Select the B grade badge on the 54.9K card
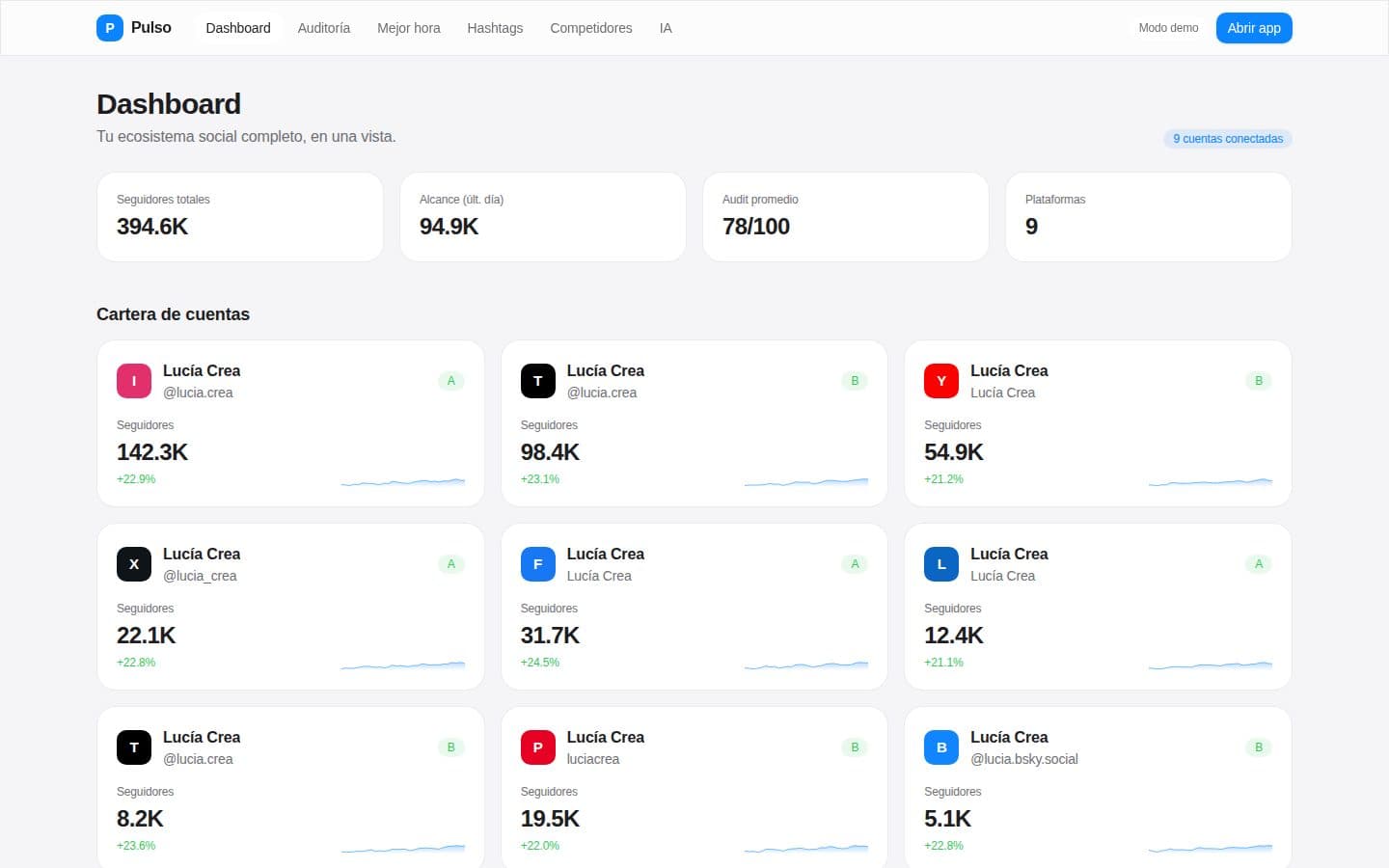1389x868 pixels. (1259, 381)
